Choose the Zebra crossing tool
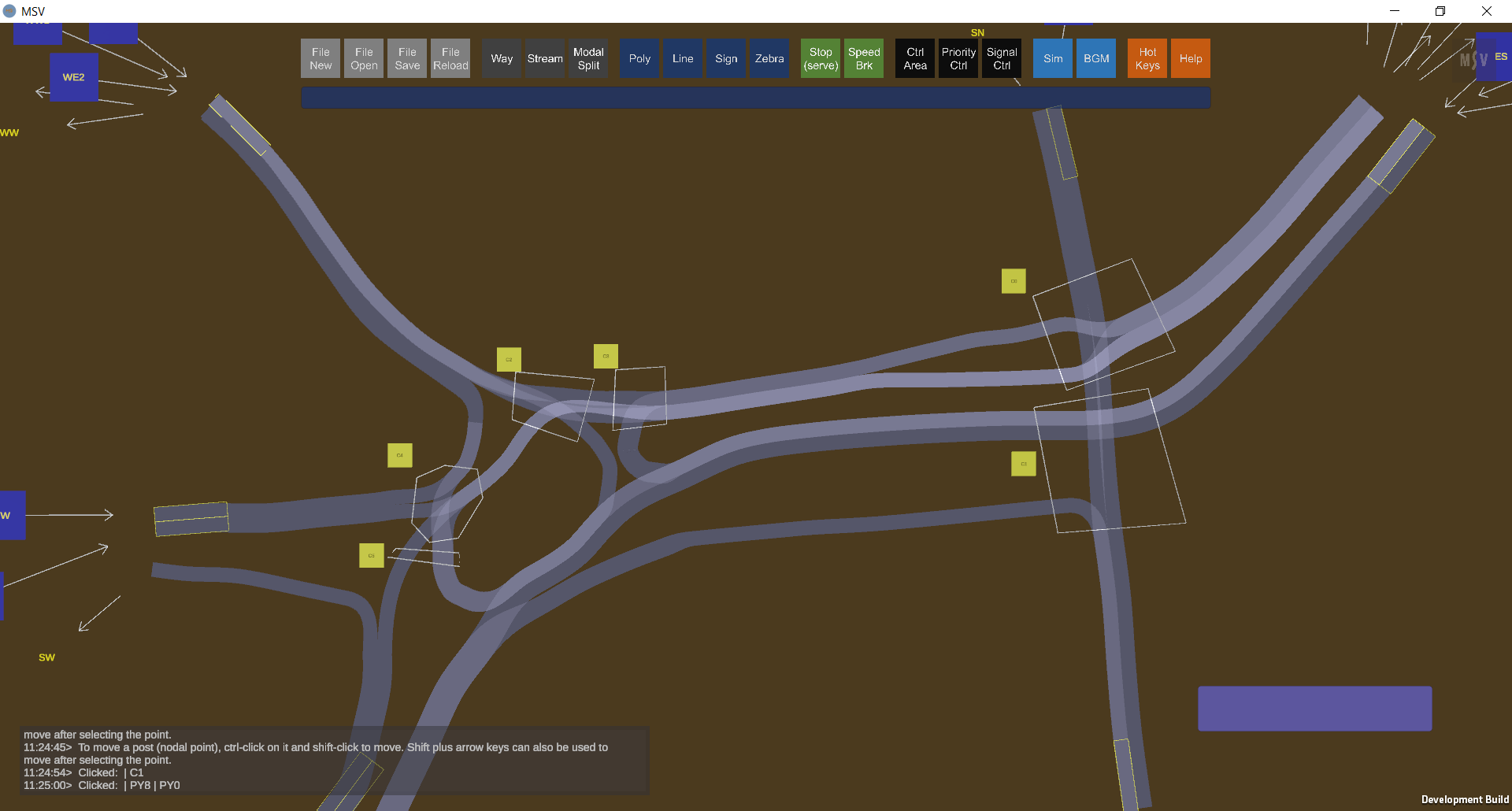The image size is (1512, 811). 769,58
